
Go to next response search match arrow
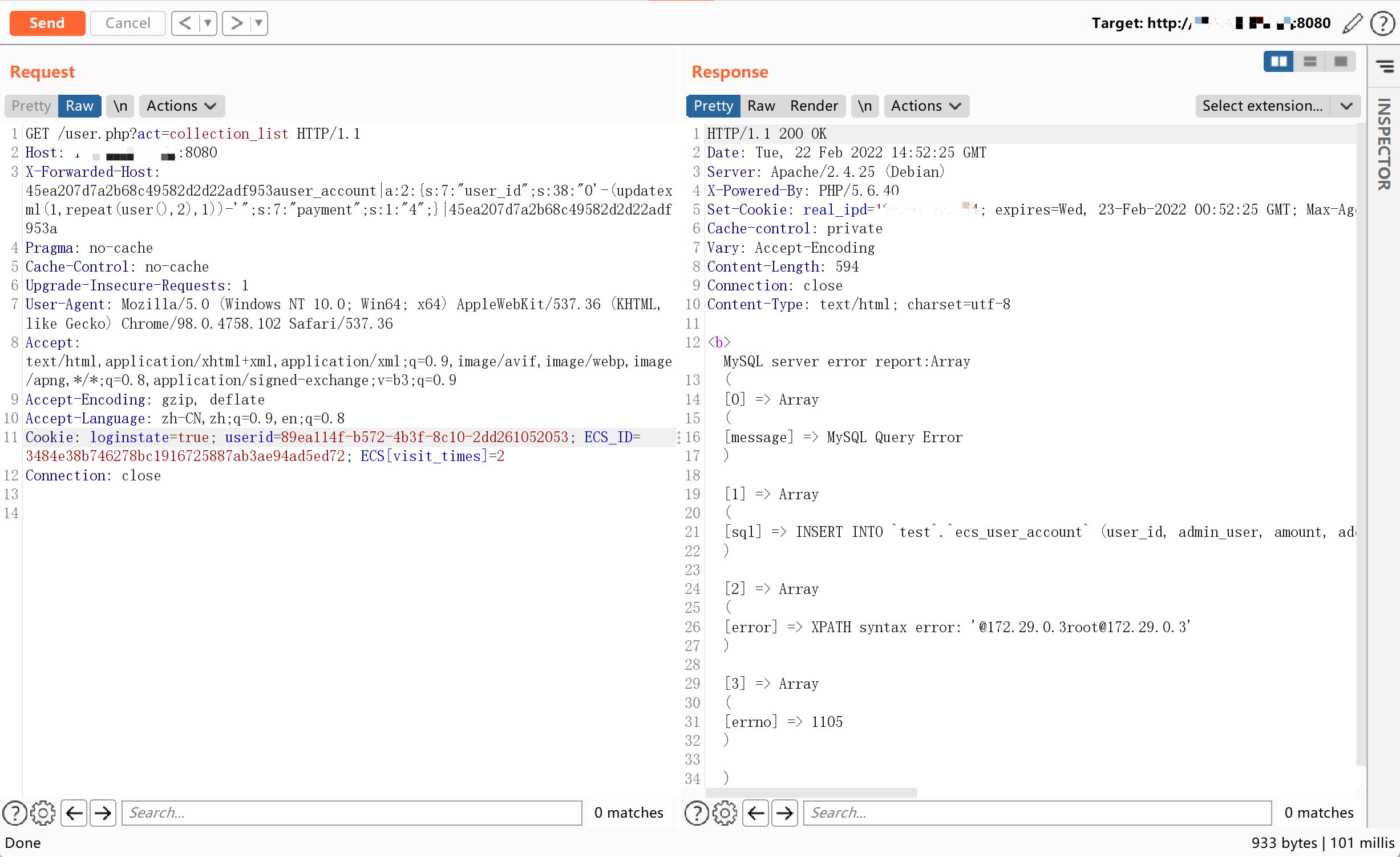point(784,812)
